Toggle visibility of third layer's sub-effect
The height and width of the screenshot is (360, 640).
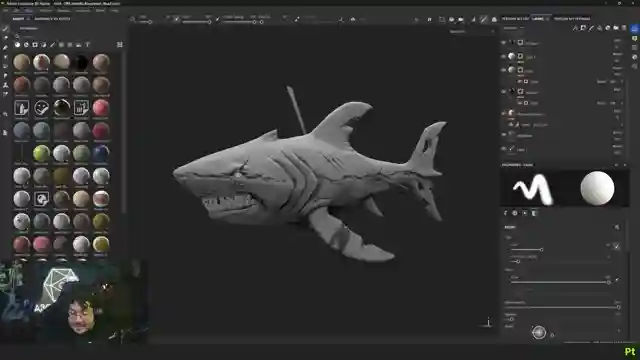coord(519,82)
